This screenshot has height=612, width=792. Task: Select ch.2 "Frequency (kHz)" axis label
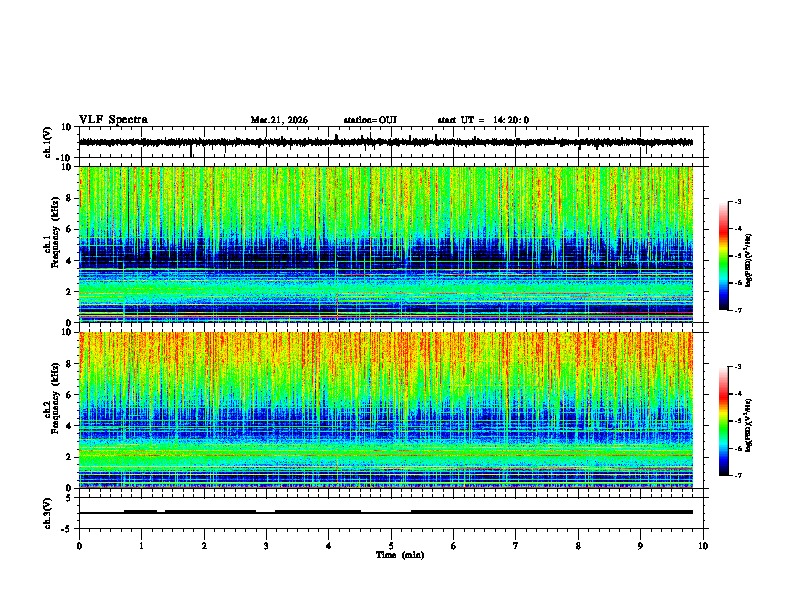click(x=55, y=398)
